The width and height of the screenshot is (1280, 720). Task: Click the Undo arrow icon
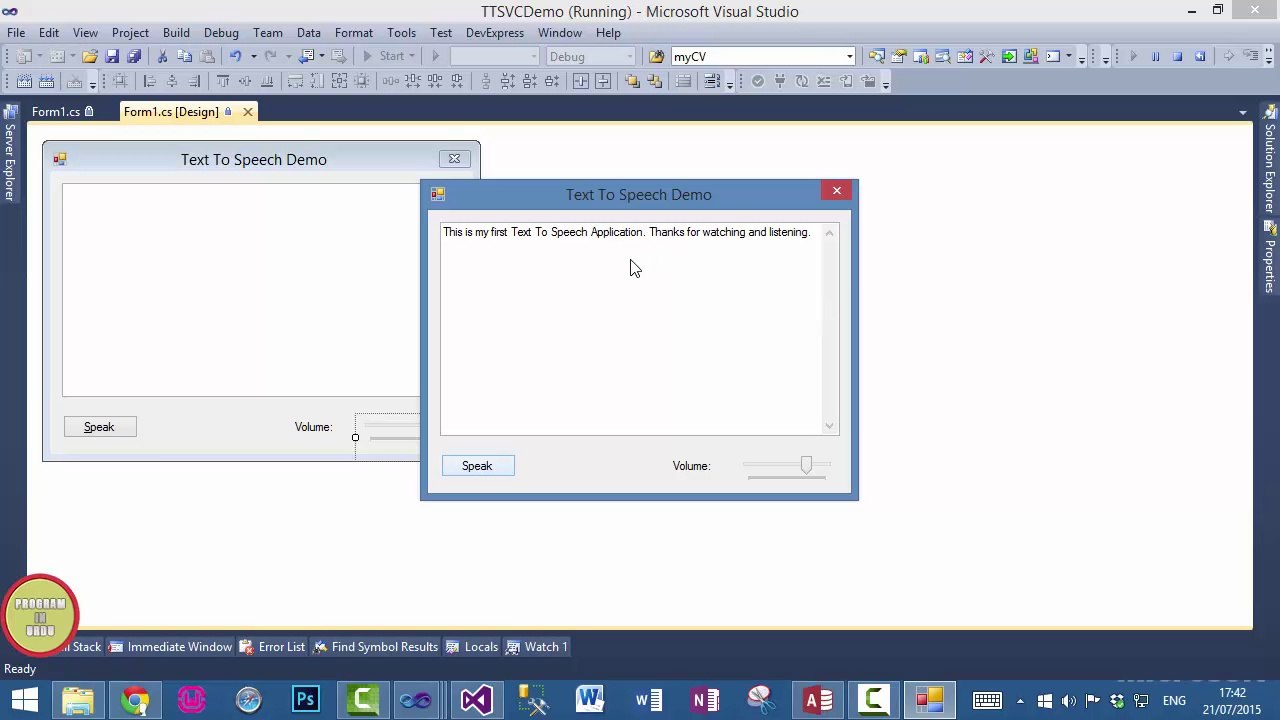pos(235,56)
